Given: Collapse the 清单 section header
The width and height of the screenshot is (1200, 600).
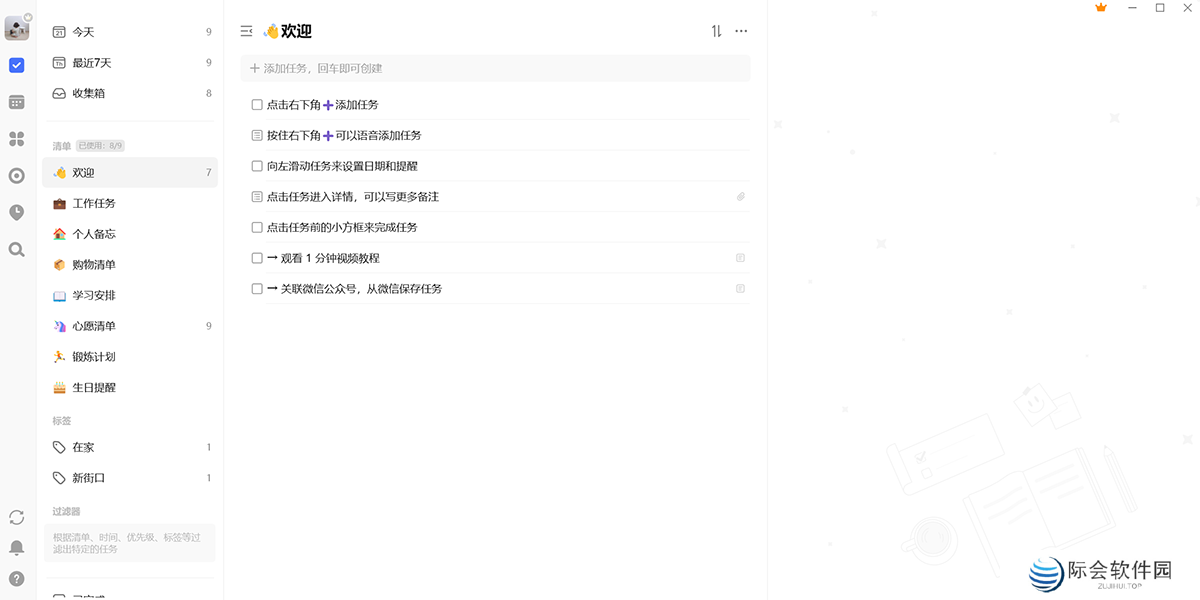Looking at the screenshot, I should (x=62, y=145).
